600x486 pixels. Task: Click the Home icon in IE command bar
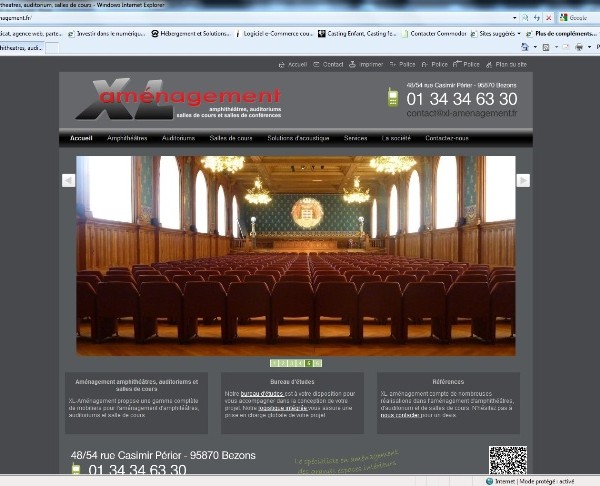[525, 47]
